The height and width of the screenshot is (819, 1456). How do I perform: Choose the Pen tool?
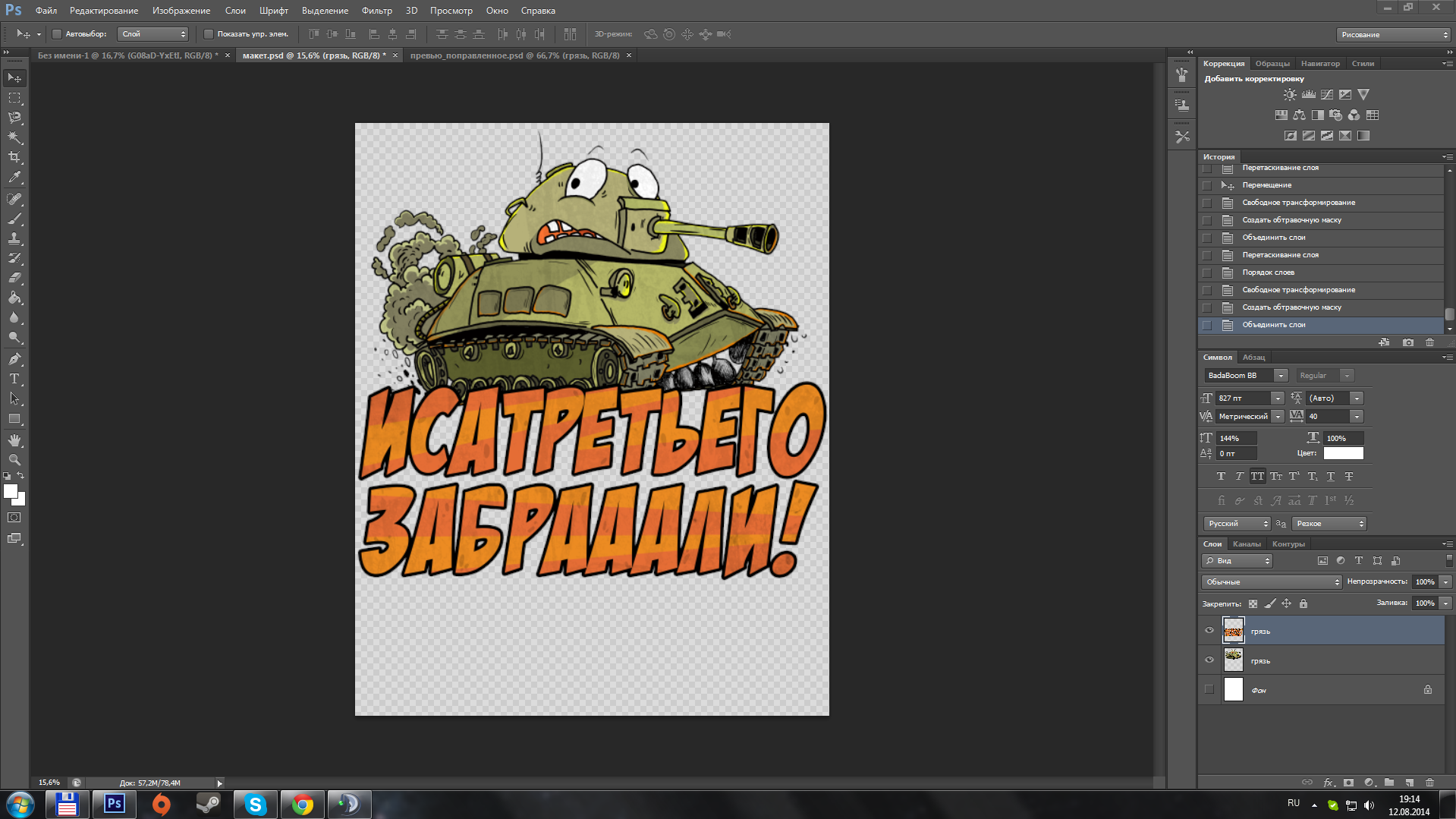click(x=14, y=359)
